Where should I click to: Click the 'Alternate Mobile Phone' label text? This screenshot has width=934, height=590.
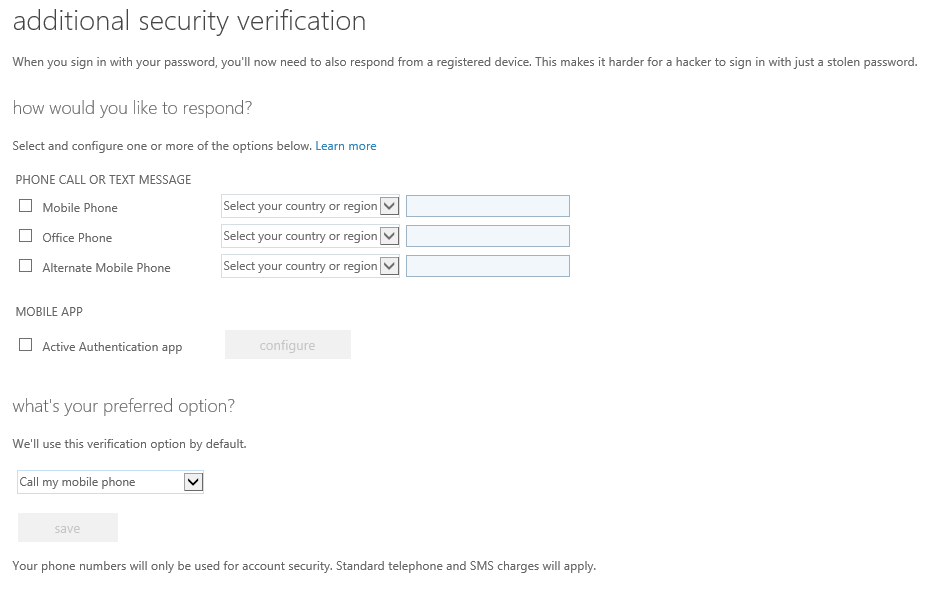tap(106, 268)
